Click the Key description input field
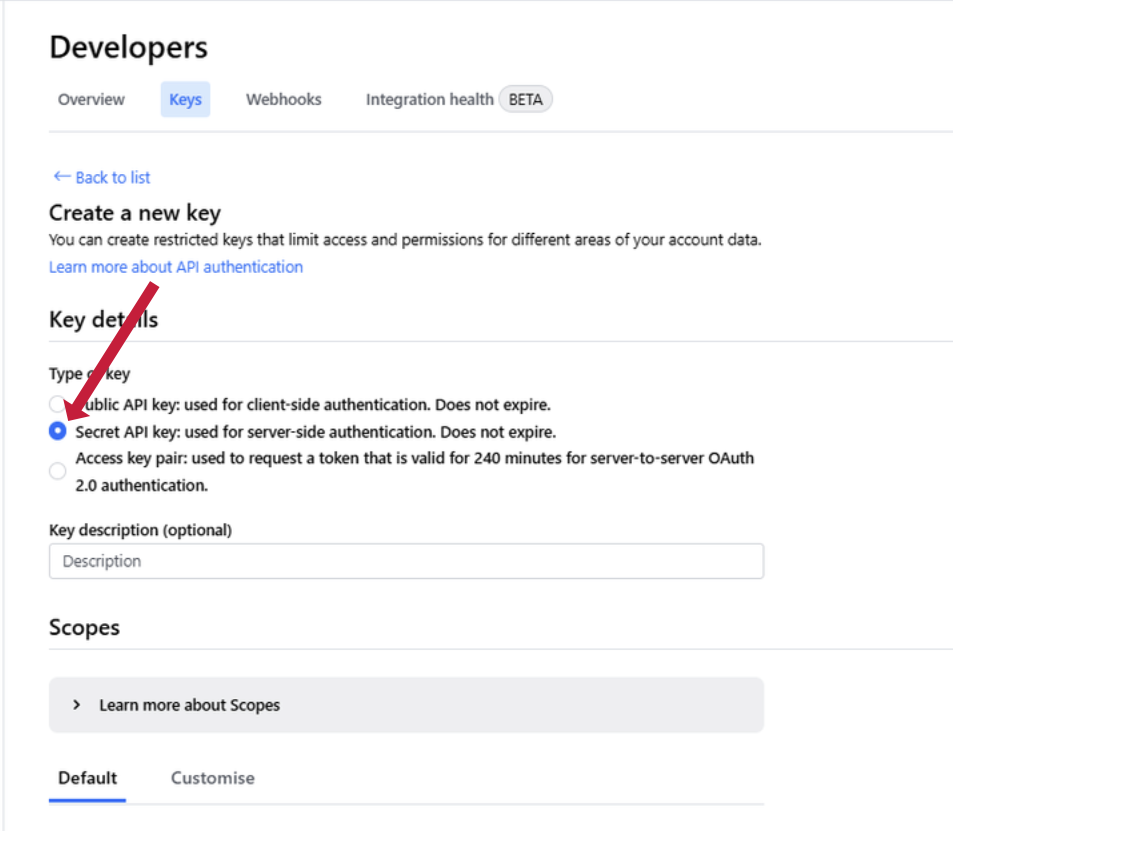Viewport: 1123px width, 842px height. pyautogui.click(x=405, y=561)
